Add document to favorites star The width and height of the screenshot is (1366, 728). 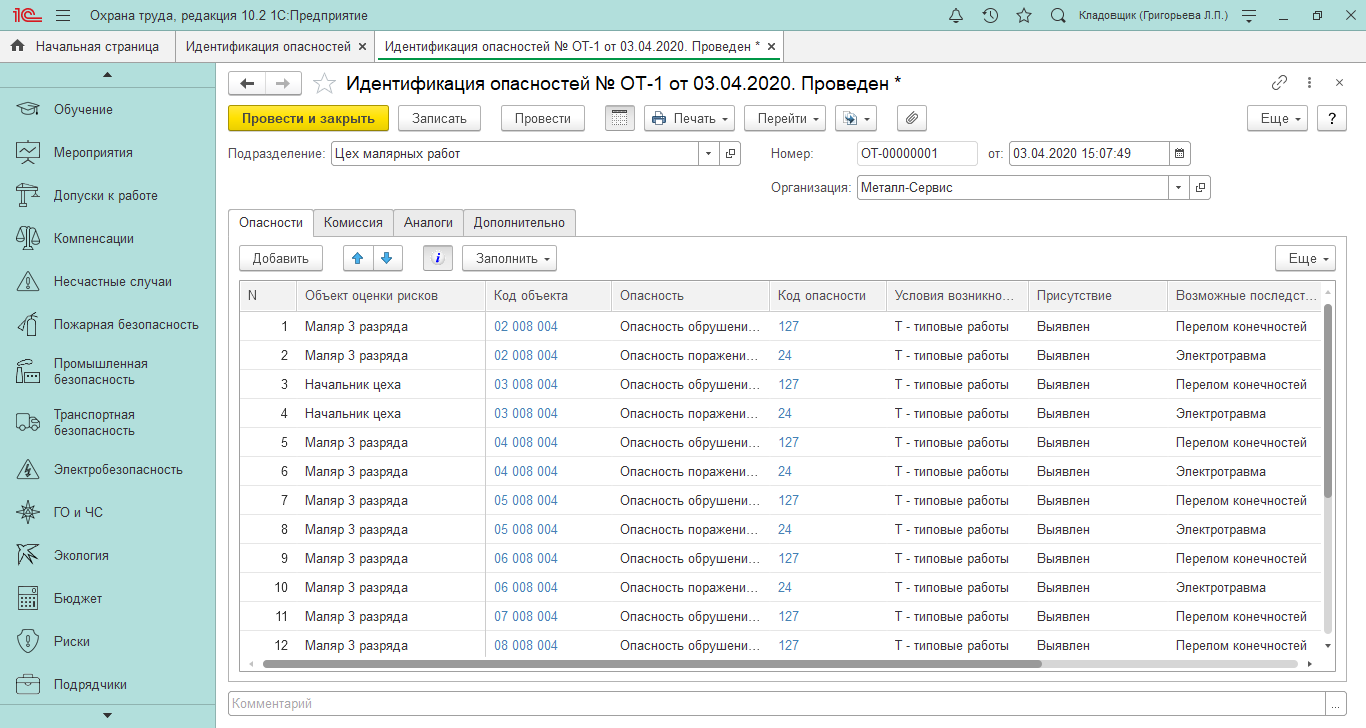[324, 84]
